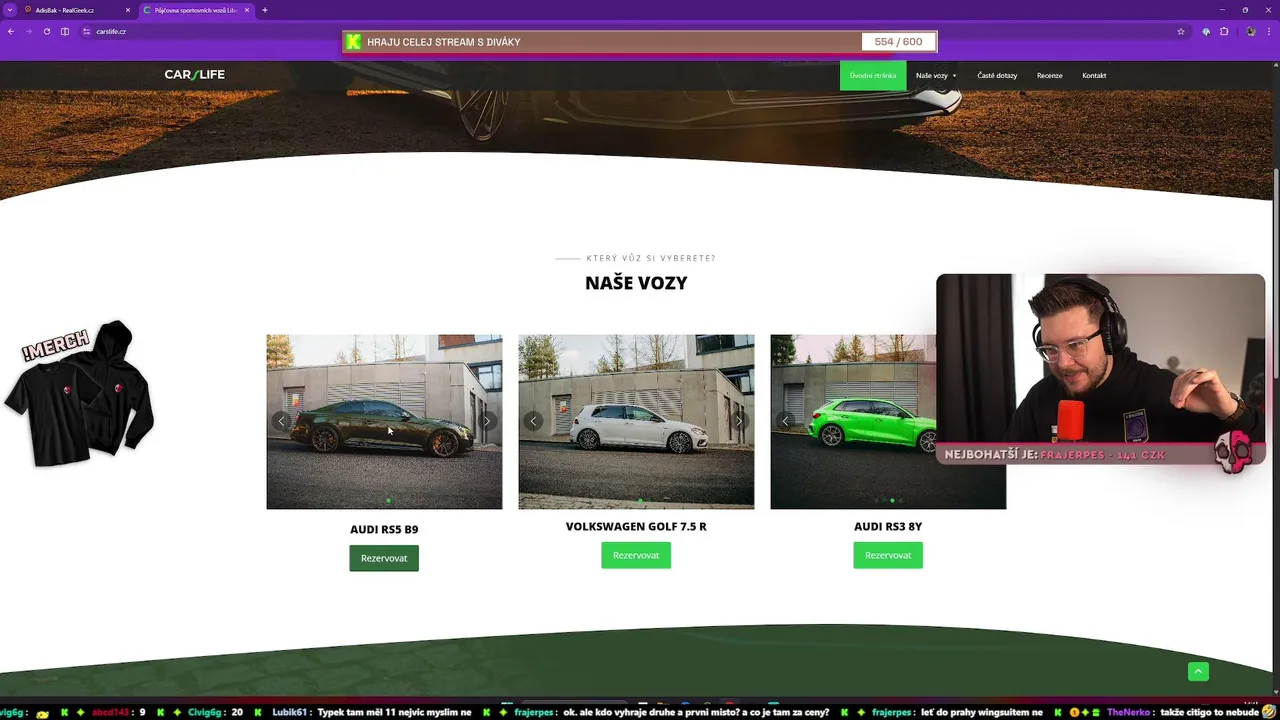Image resolution: width=1280 pixels, height=720 pixels.
Task: Click the AUDI RS3 8Y title
Action: click(x=888, y=526)
